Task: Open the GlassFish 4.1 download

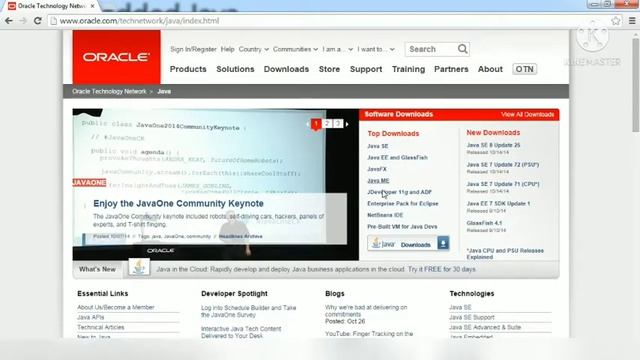Action: pos(484,223)
